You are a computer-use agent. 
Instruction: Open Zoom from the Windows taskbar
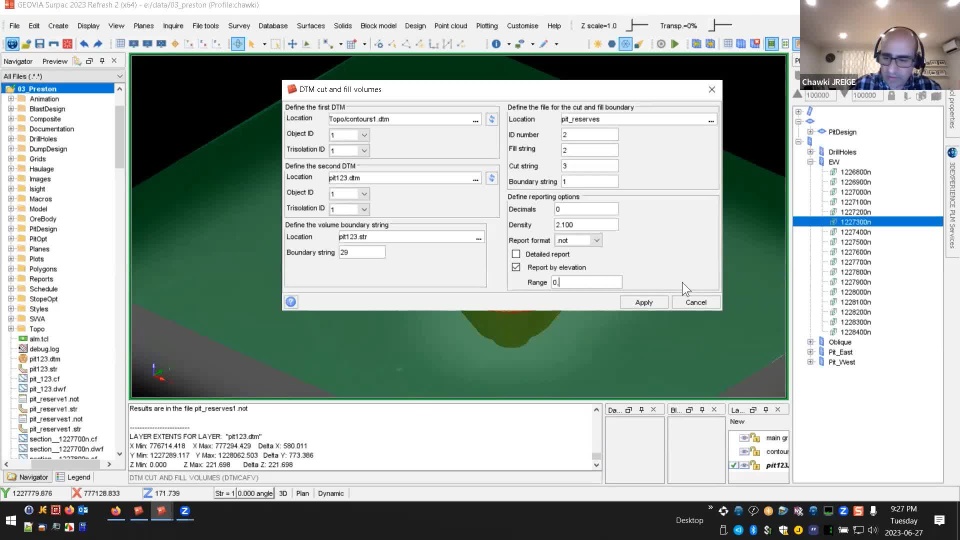pyautogui.click(x=185, y=511)
